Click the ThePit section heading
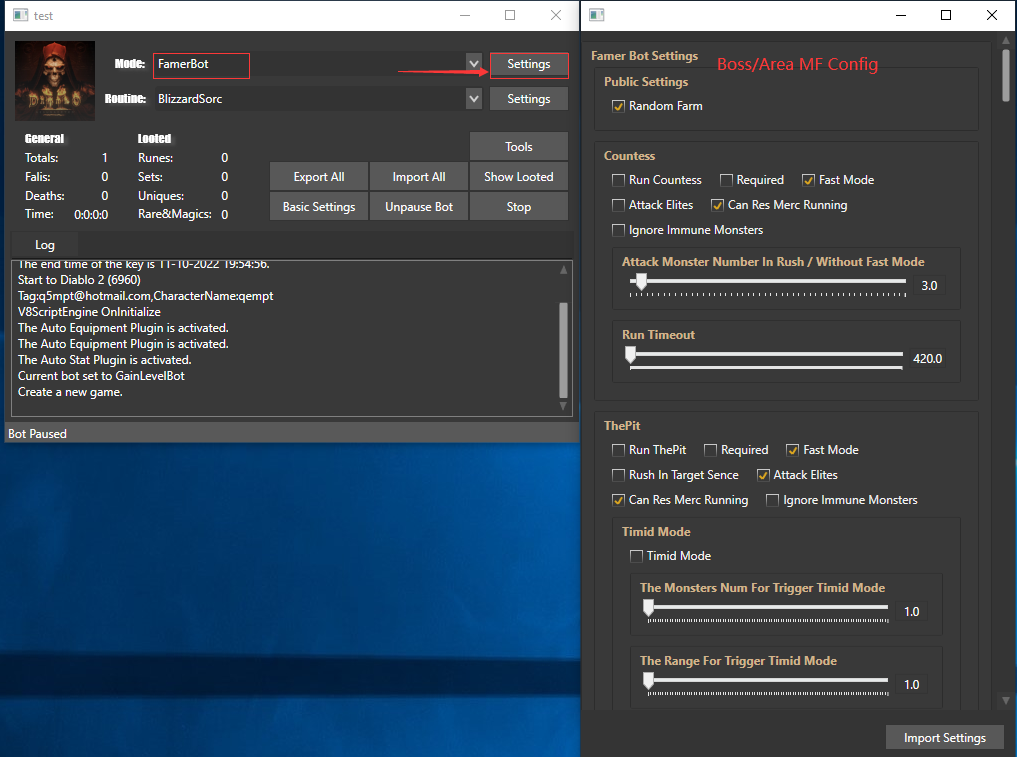This screenshot has width=1017, height=757. 622,426
